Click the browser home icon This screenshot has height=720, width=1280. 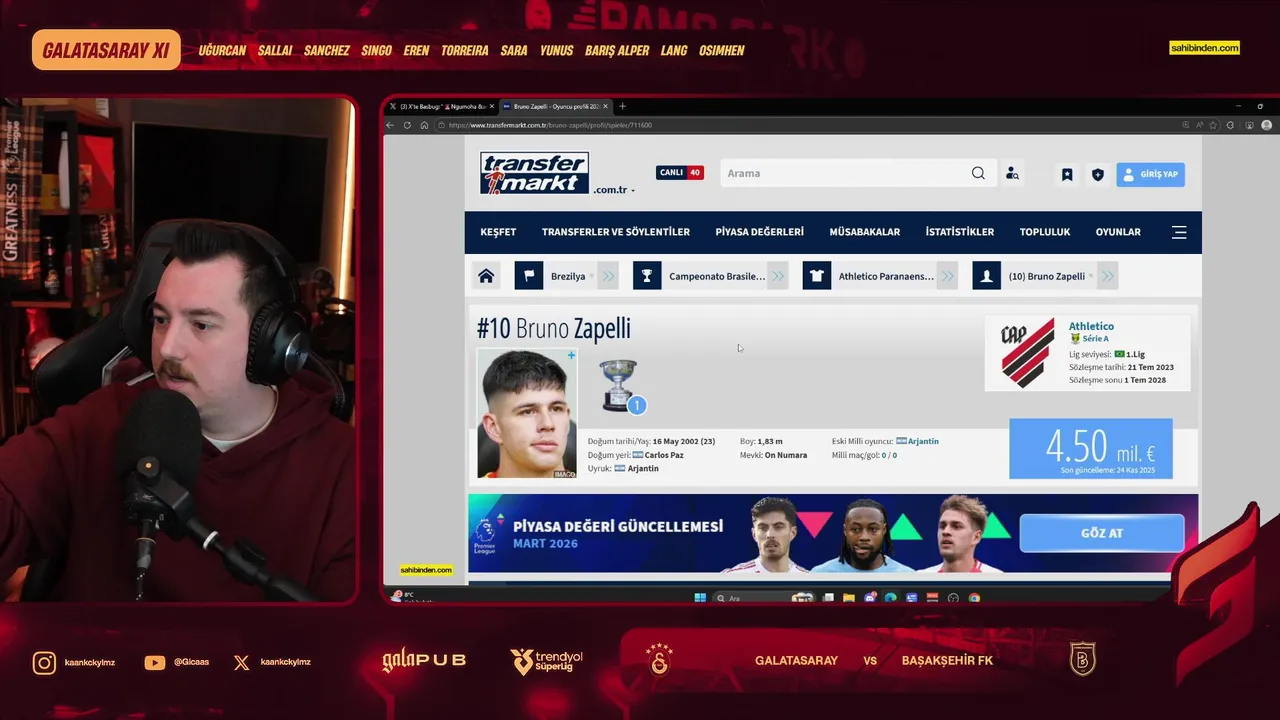[424, 125]
